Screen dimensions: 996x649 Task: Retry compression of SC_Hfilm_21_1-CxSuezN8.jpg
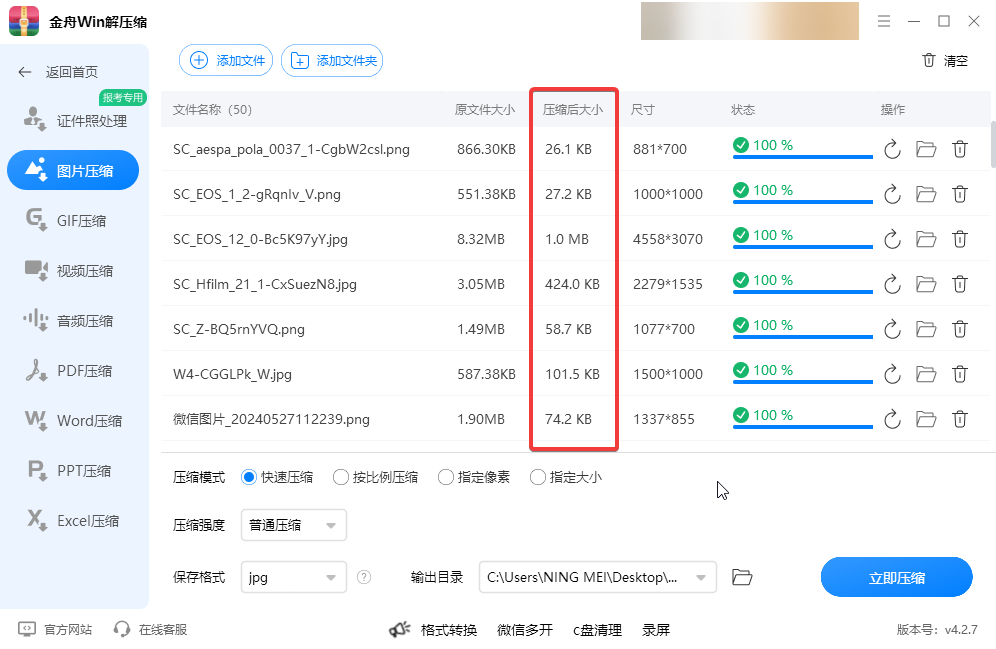(x=892, y=284)
